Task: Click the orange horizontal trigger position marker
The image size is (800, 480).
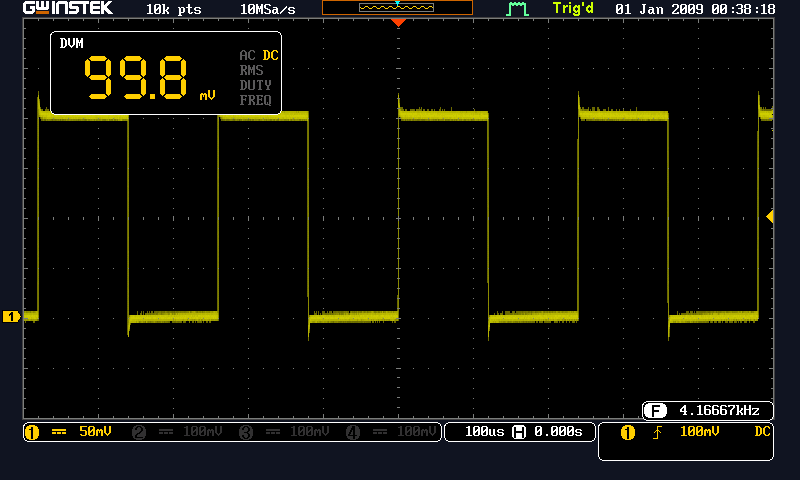Action: (398, 22)
